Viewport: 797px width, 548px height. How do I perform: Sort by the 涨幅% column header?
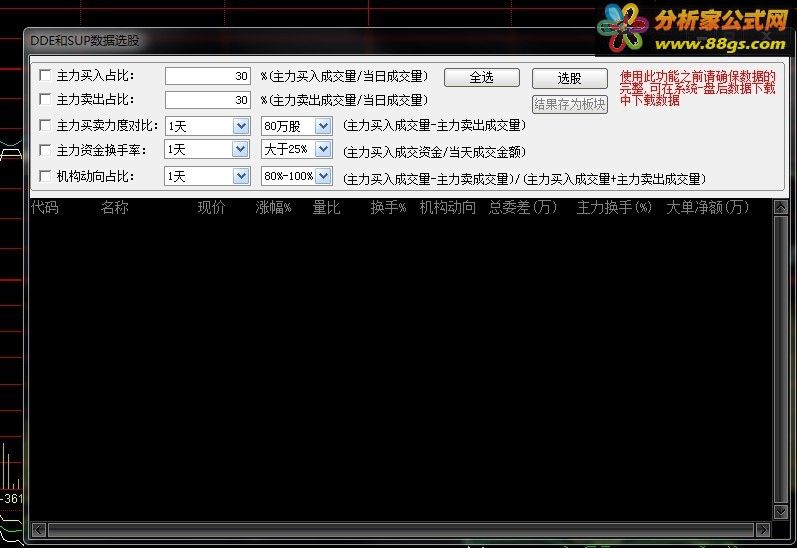(273, 207)
